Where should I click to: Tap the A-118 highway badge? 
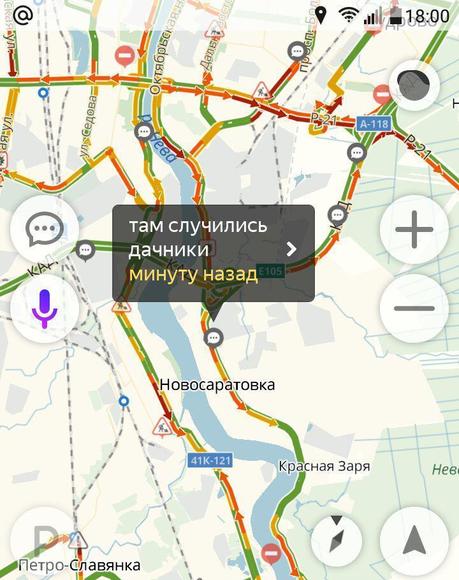[374, 124]
